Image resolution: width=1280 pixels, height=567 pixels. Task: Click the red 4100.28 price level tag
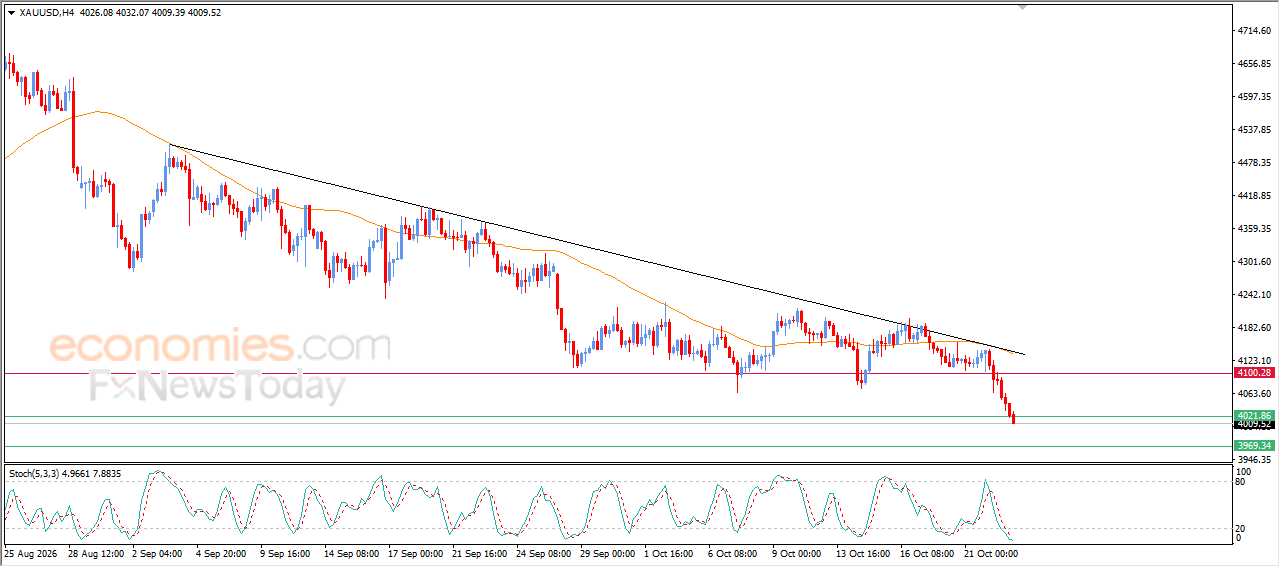(1253, 373)
